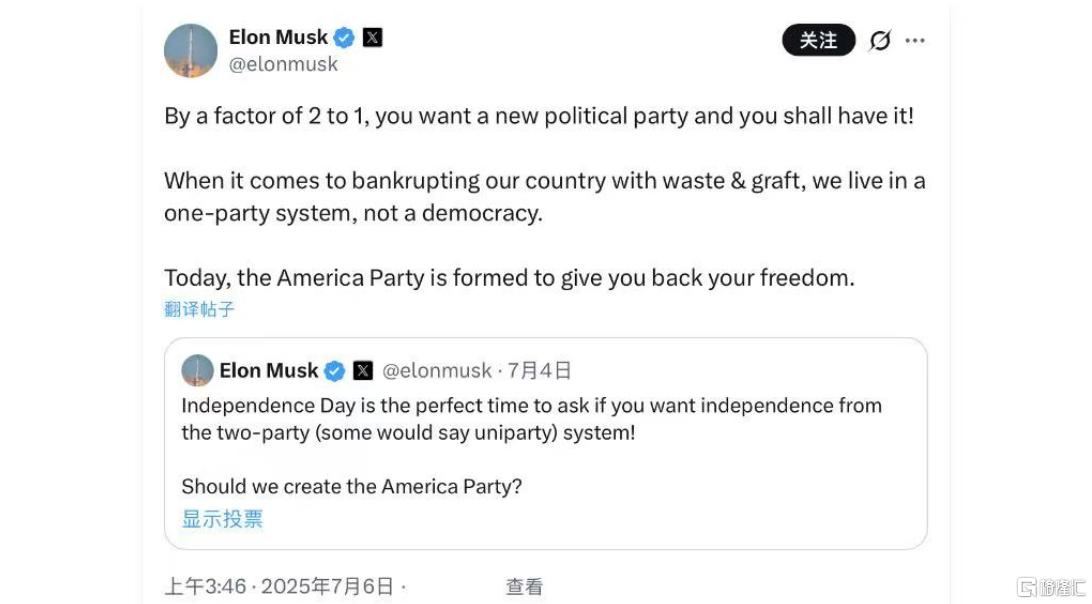Click the blue verified badge in main post header
The height and width of the screenshot is (604, 1092).
click(x=344, y=38)
